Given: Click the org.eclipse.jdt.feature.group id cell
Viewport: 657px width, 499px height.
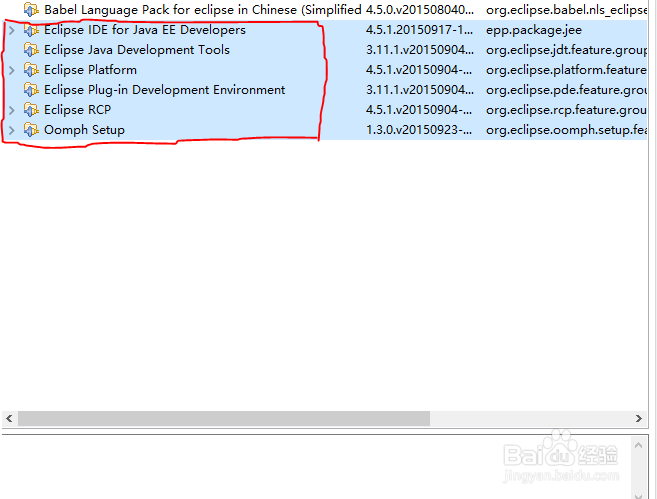Looking at the screenshot, I should 566,50.
